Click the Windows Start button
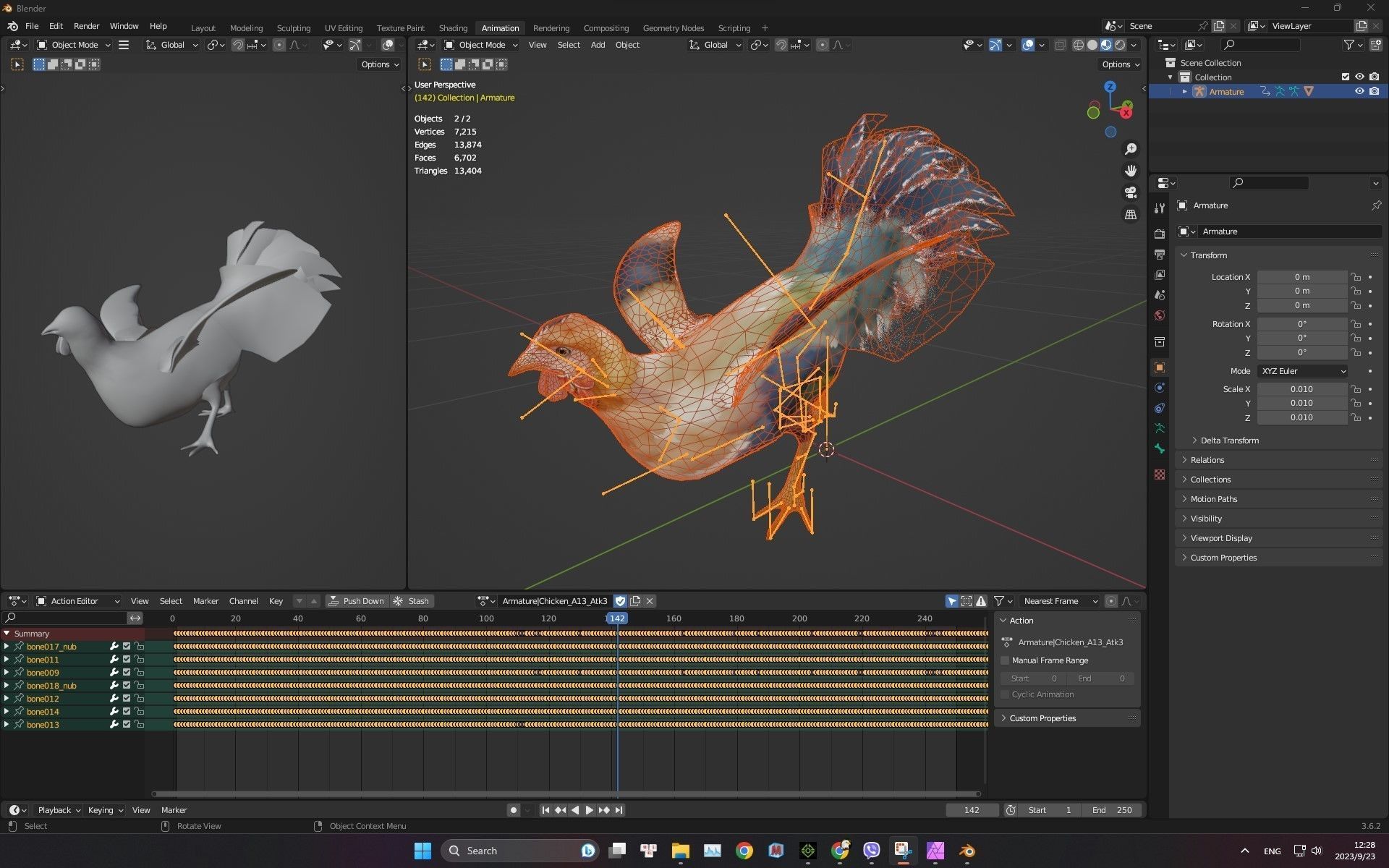This screenshot has width=1389, height=868. [x=422, y=851]
